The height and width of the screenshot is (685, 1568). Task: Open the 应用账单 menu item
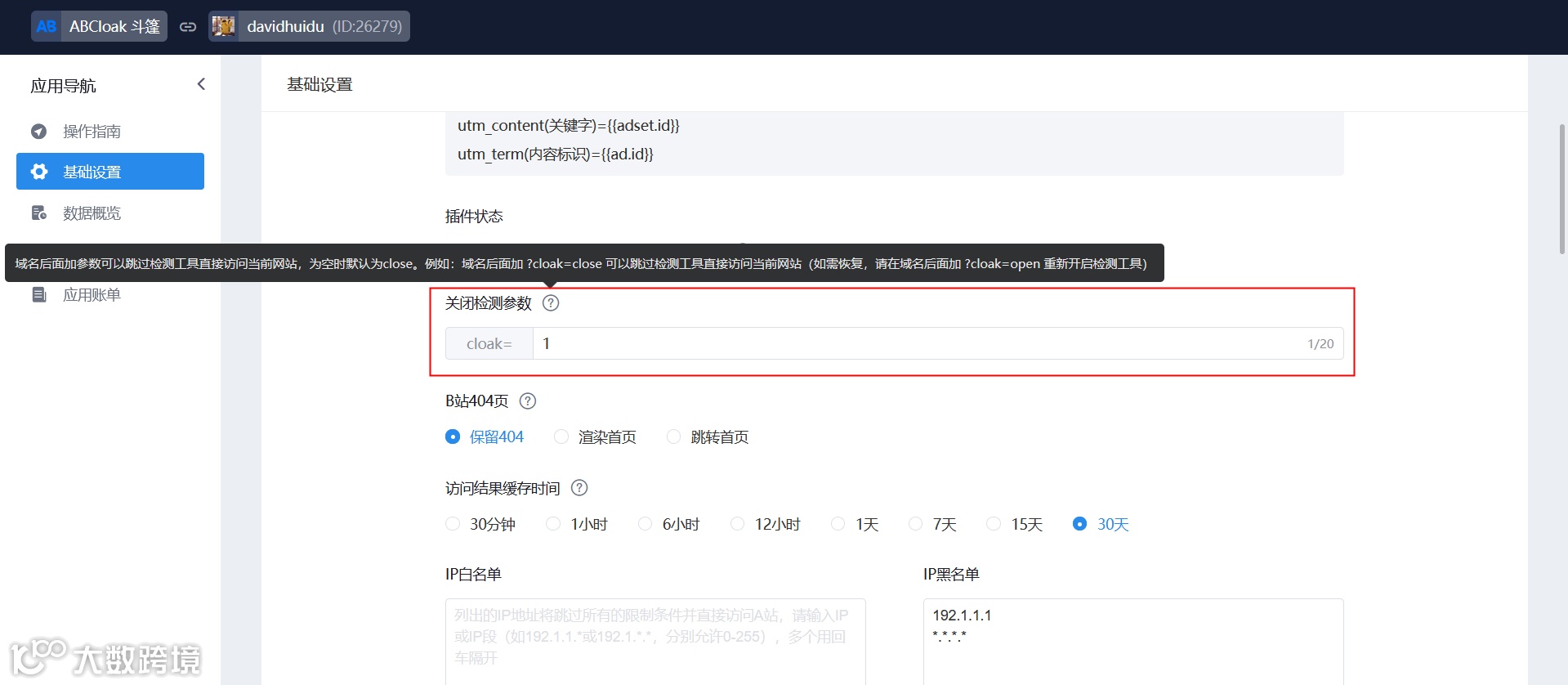(110, 294)
